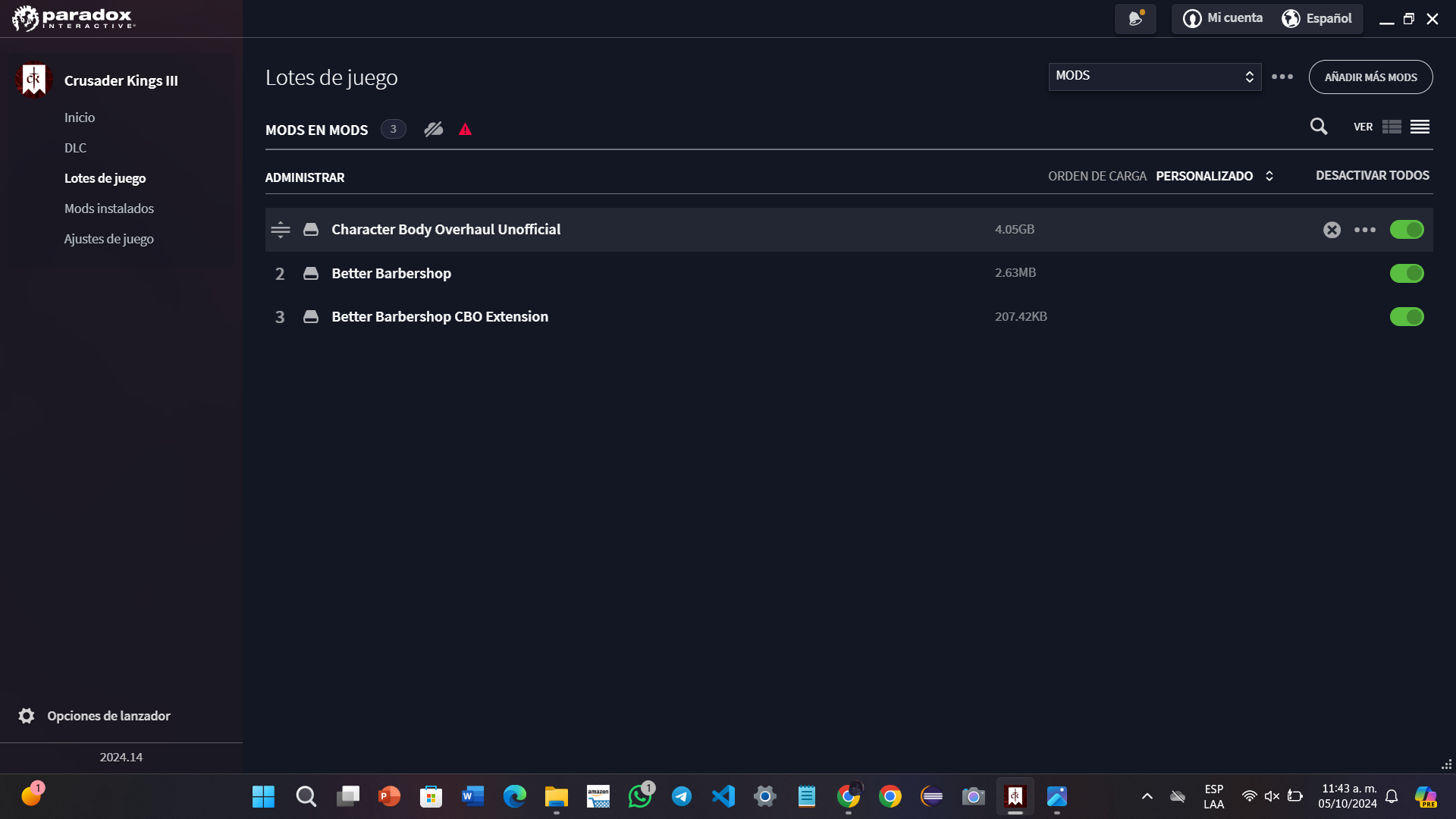Remove Character Body Overhaul Unofficial with X icon
Screen dimensions: 1456x819
point(1332,230)
